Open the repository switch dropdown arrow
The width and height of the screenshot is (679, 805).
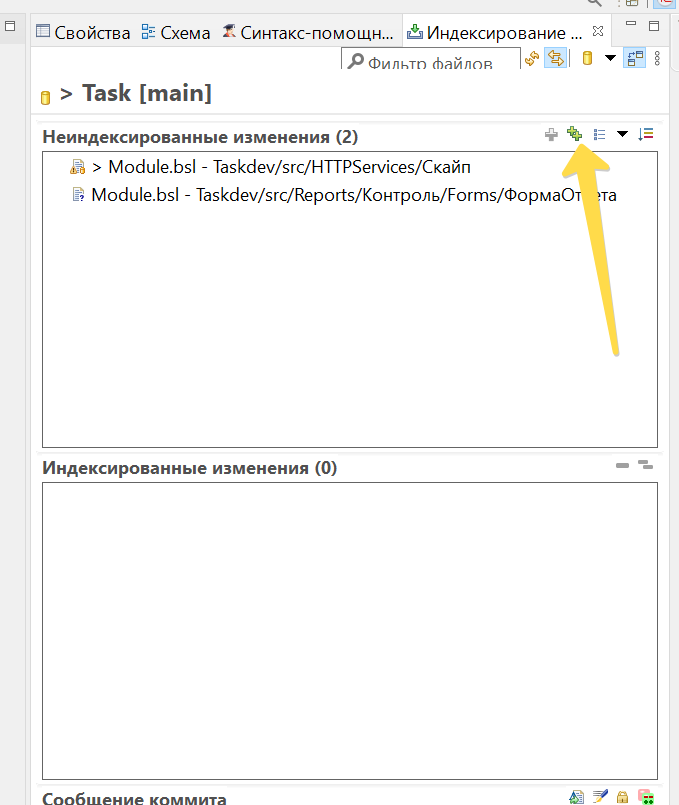[610, 58]
